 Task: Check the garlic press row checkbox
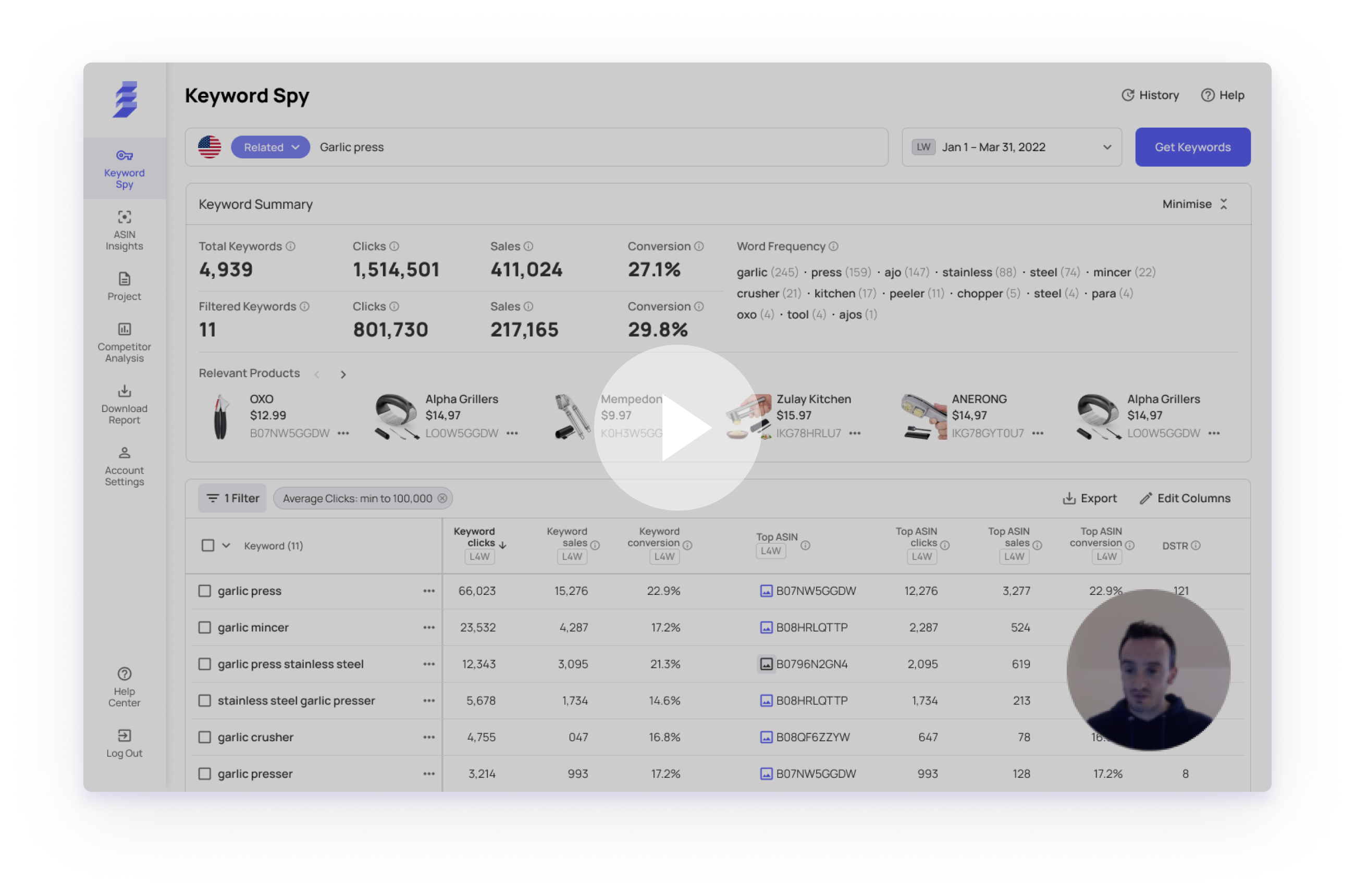coord(205,591)
